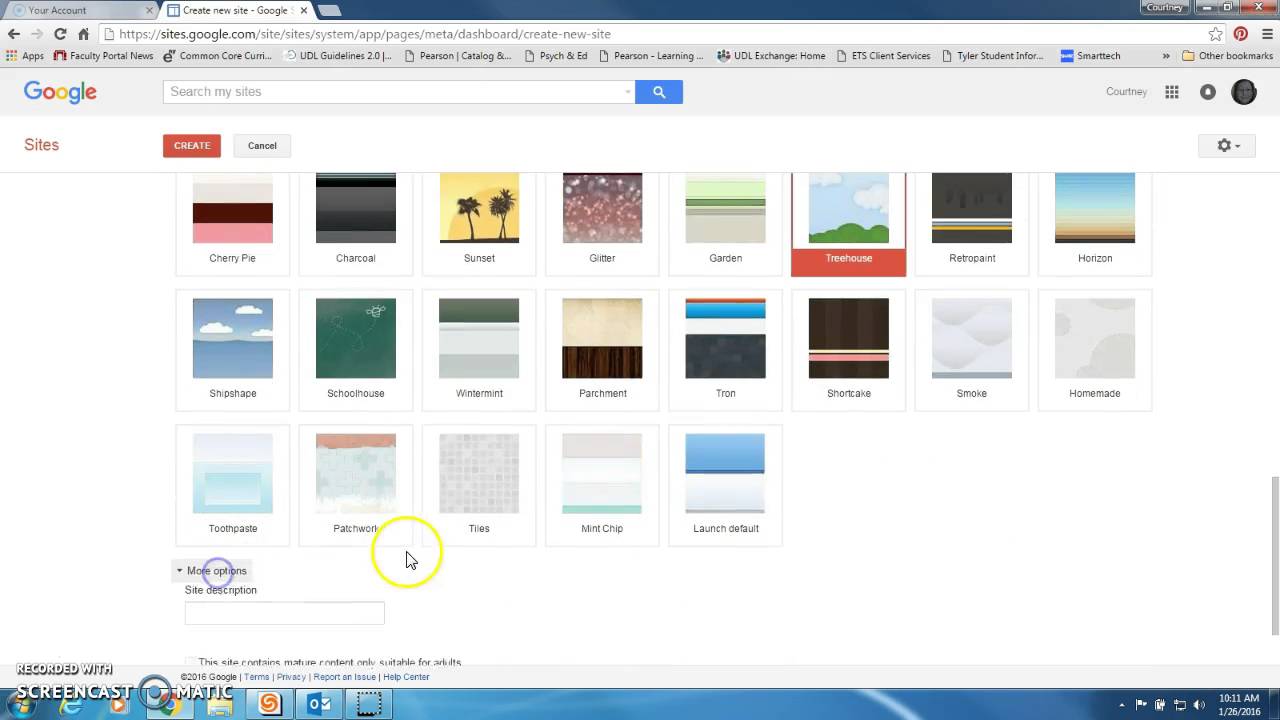
Task: Select the Toothpaste theme
Action: coord(233,485)
